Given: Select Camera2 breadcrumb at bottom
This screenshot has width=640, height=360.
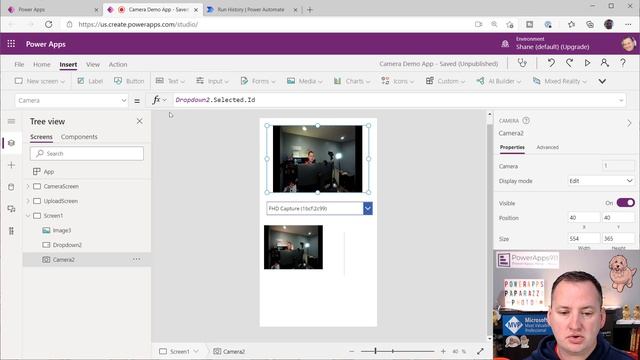Looking at the screenshot, I should pos(229,351).
